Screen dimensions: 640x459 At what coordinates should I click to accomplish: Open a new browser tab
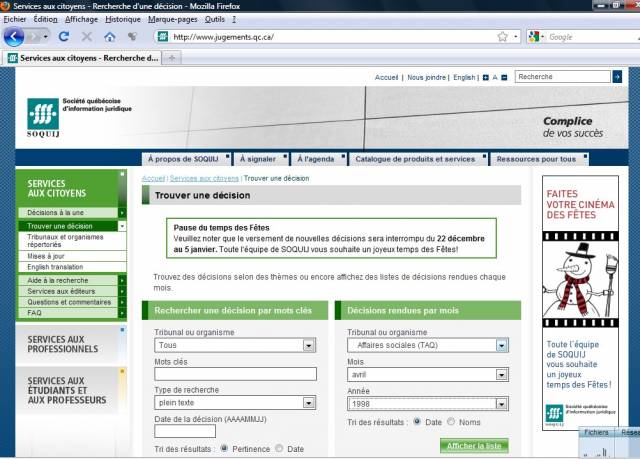tap(174, 58)
